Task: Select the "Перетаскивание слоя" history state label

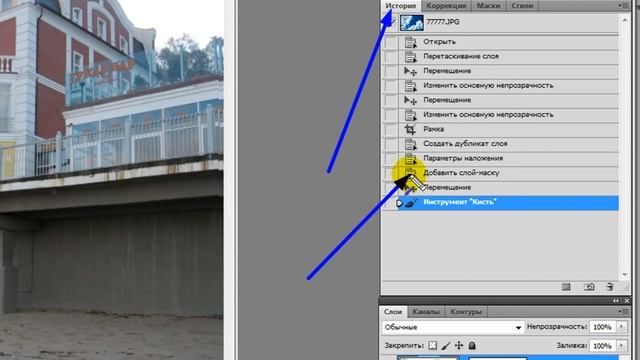Action: [461, 56]
